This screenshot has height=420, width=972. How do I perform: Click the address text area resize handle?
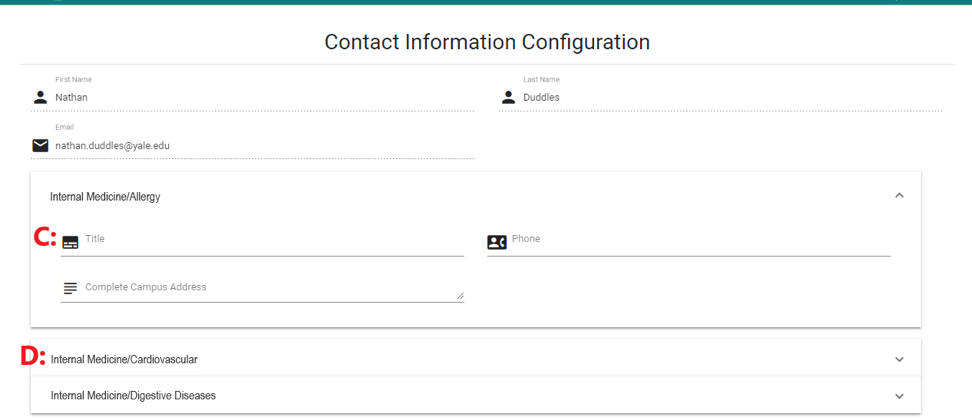[x=460, y=296]
